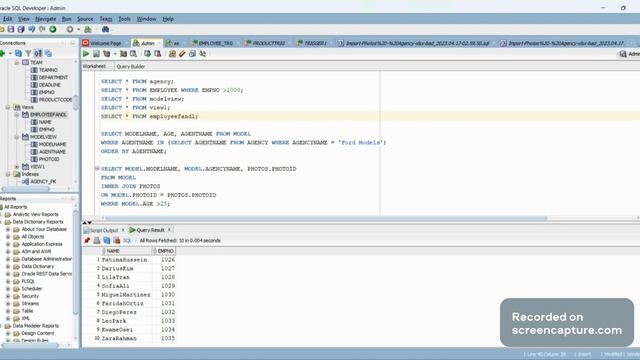This screenshot has width=640, height=360.
Task: Run Statement with the green play icon
Action: click(x=86, y=54)
